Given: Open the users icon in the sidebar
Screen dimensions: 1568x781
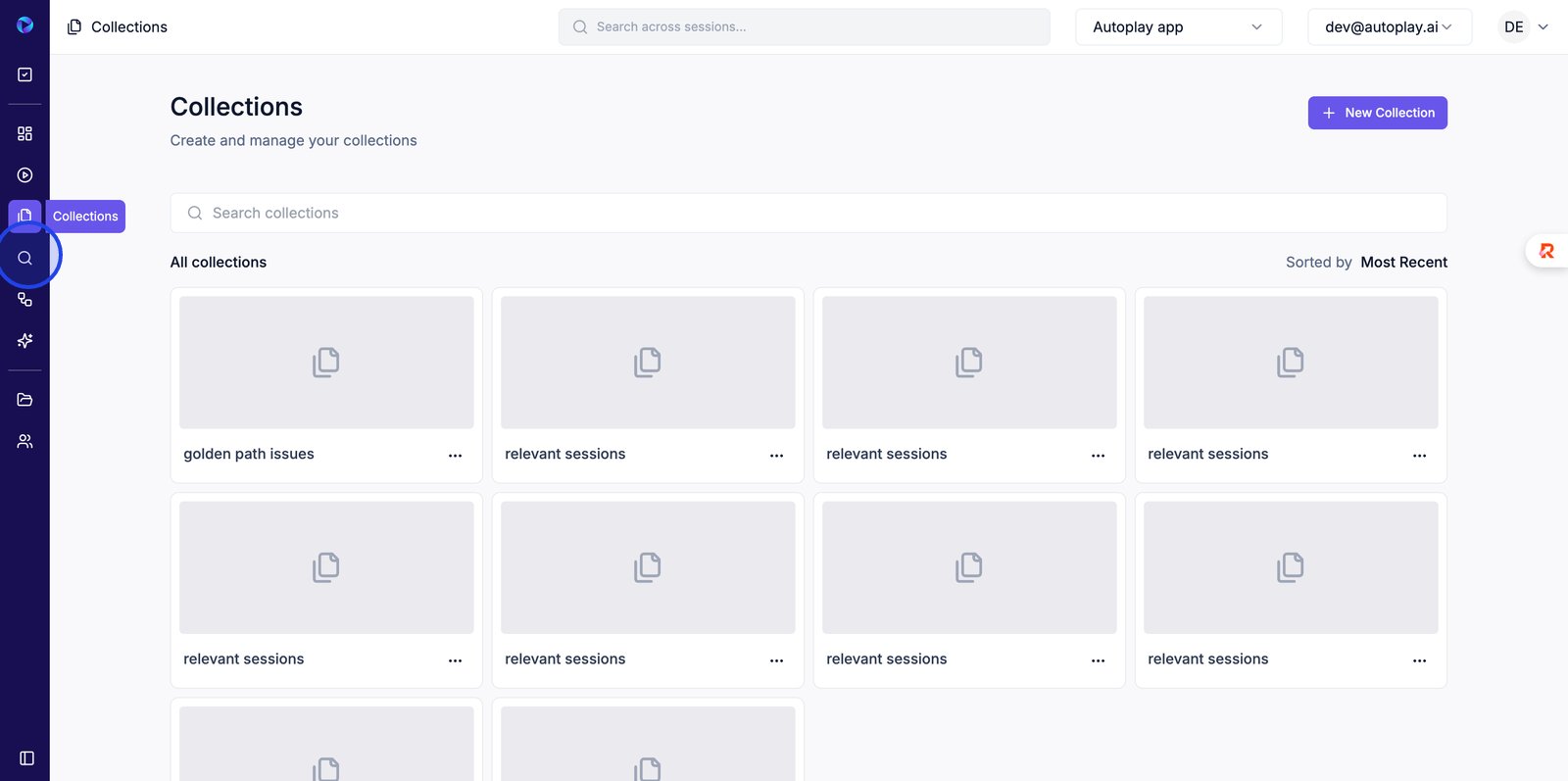Looking at the screenshot, I should [x=25, y=442].
